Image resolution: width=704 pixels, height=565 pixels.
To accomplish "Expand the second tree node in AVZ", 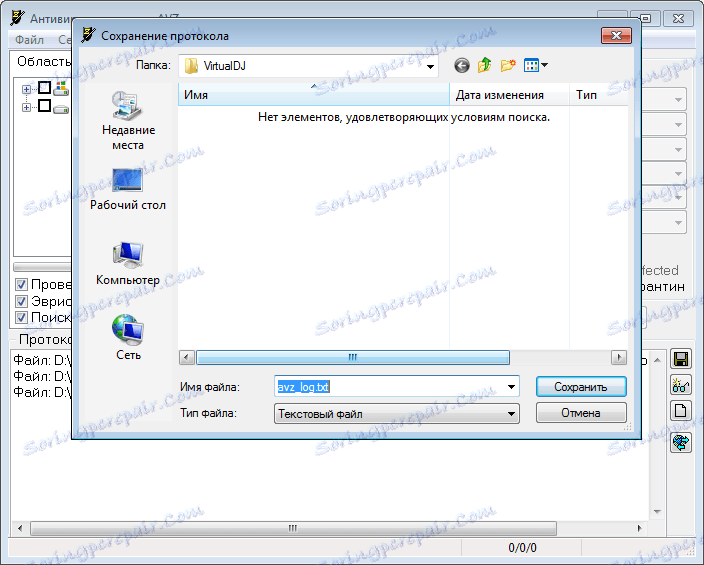I will (x=26, y=108).
